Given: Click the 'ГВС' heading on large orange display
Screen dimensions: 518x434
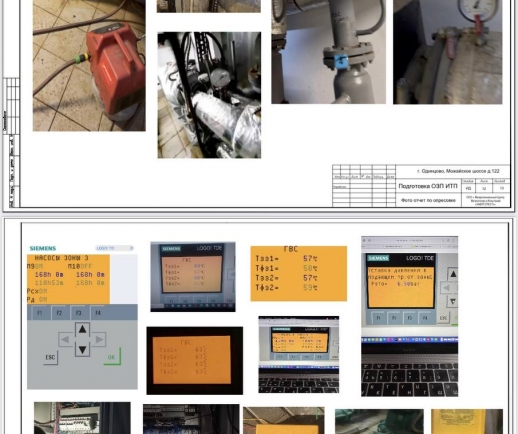Looking at the screenshot, I should click(291, 249).
